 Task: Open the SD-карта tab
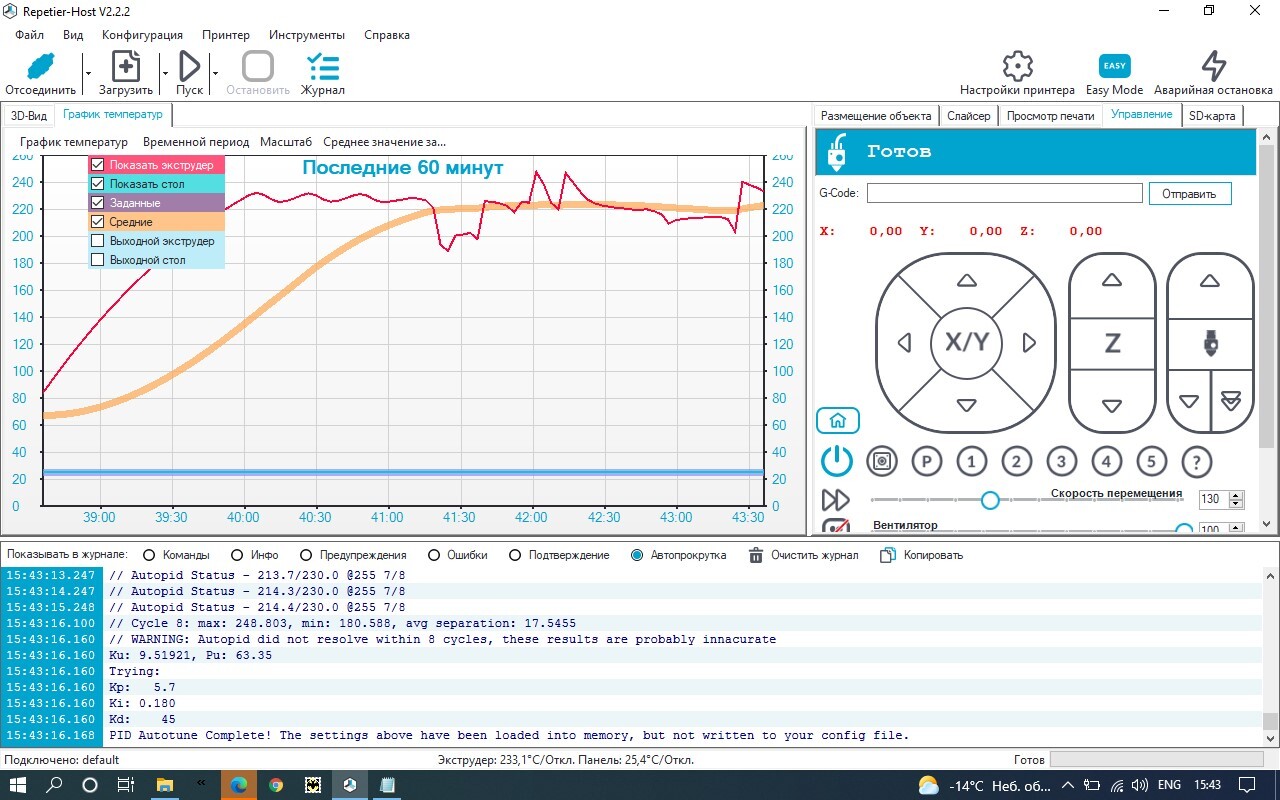tap(1212, 116)
